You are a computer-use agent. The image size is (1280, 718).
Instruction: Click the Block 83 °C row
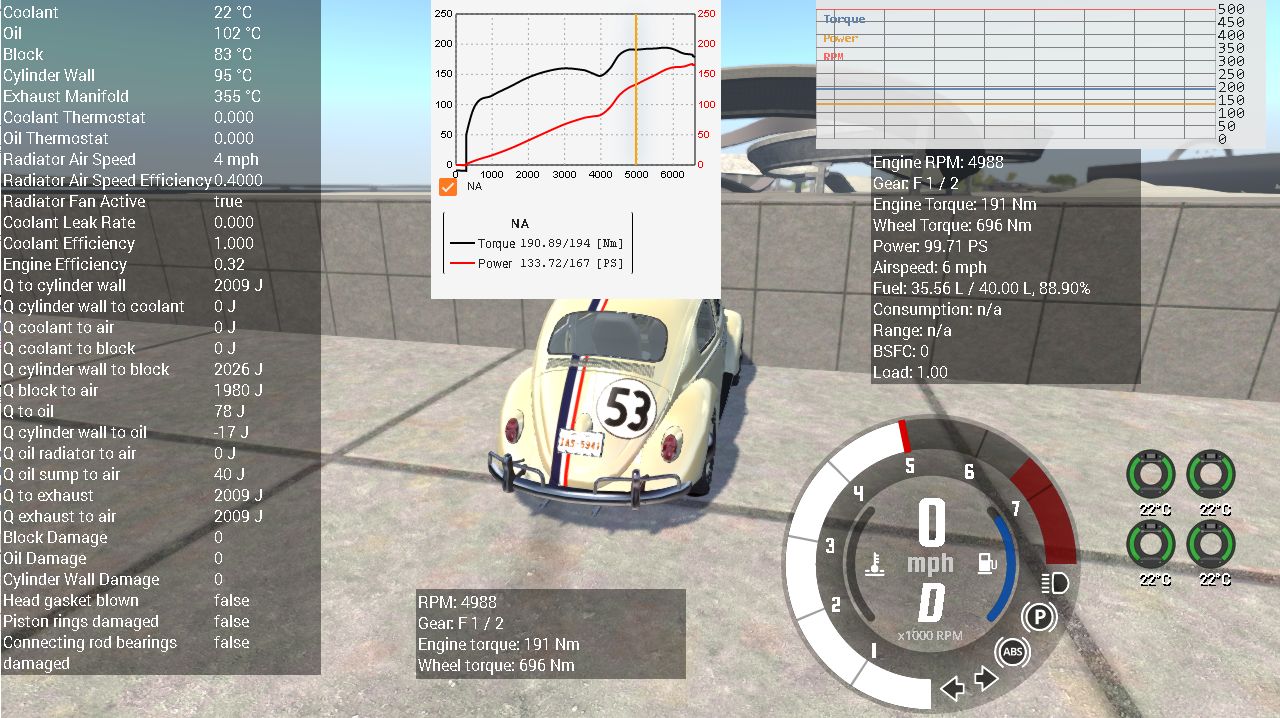(x=160, y=54)
